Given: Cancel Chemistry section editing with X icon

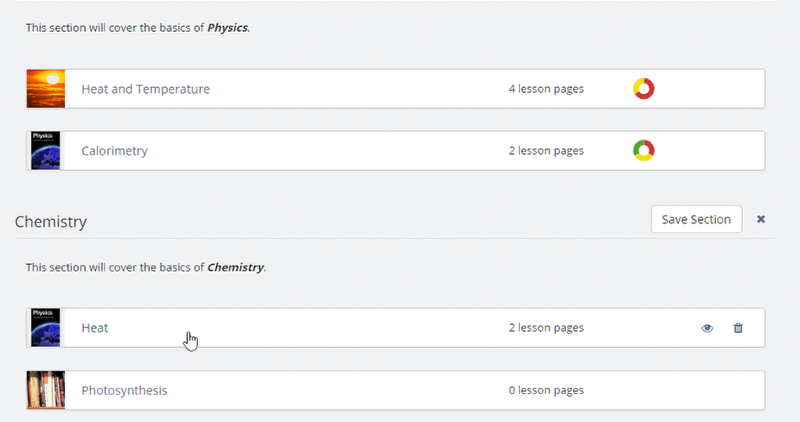Looking at the screenshot, I should (x=761, y=219).
